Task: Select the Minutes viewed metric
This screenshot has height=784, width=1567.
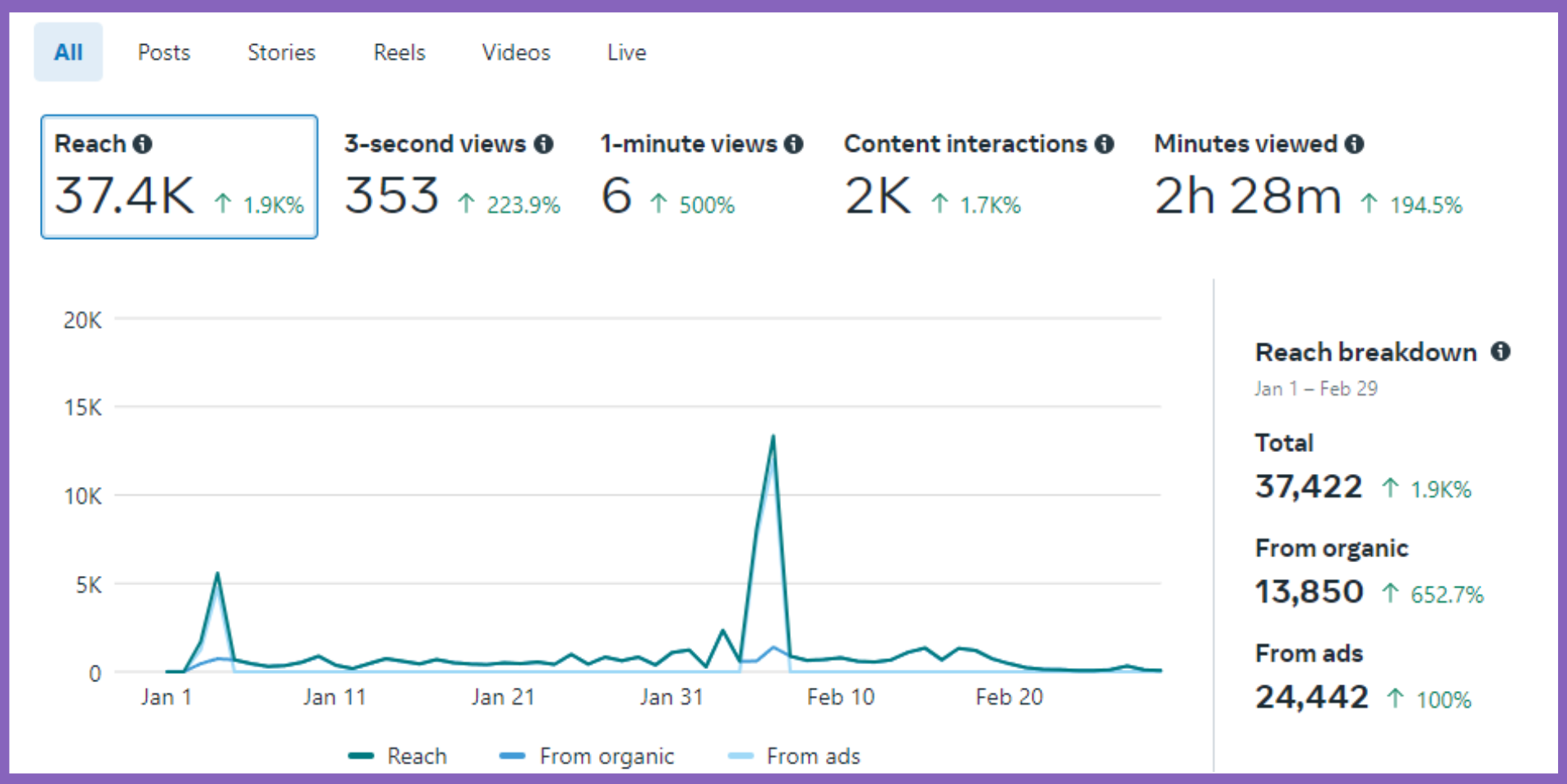Action: point(1308,177)
